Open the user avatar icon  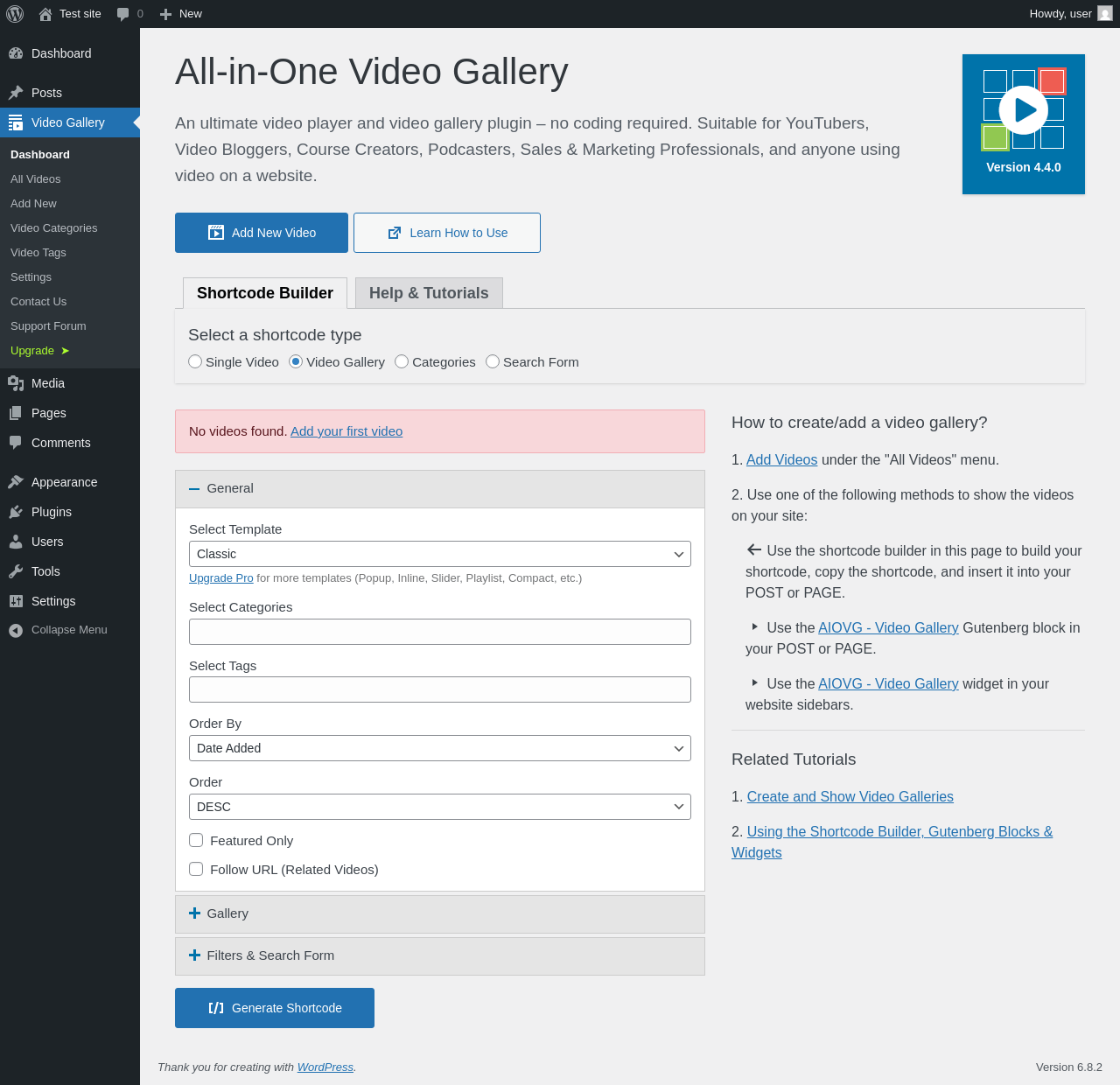pos(1105,14)
